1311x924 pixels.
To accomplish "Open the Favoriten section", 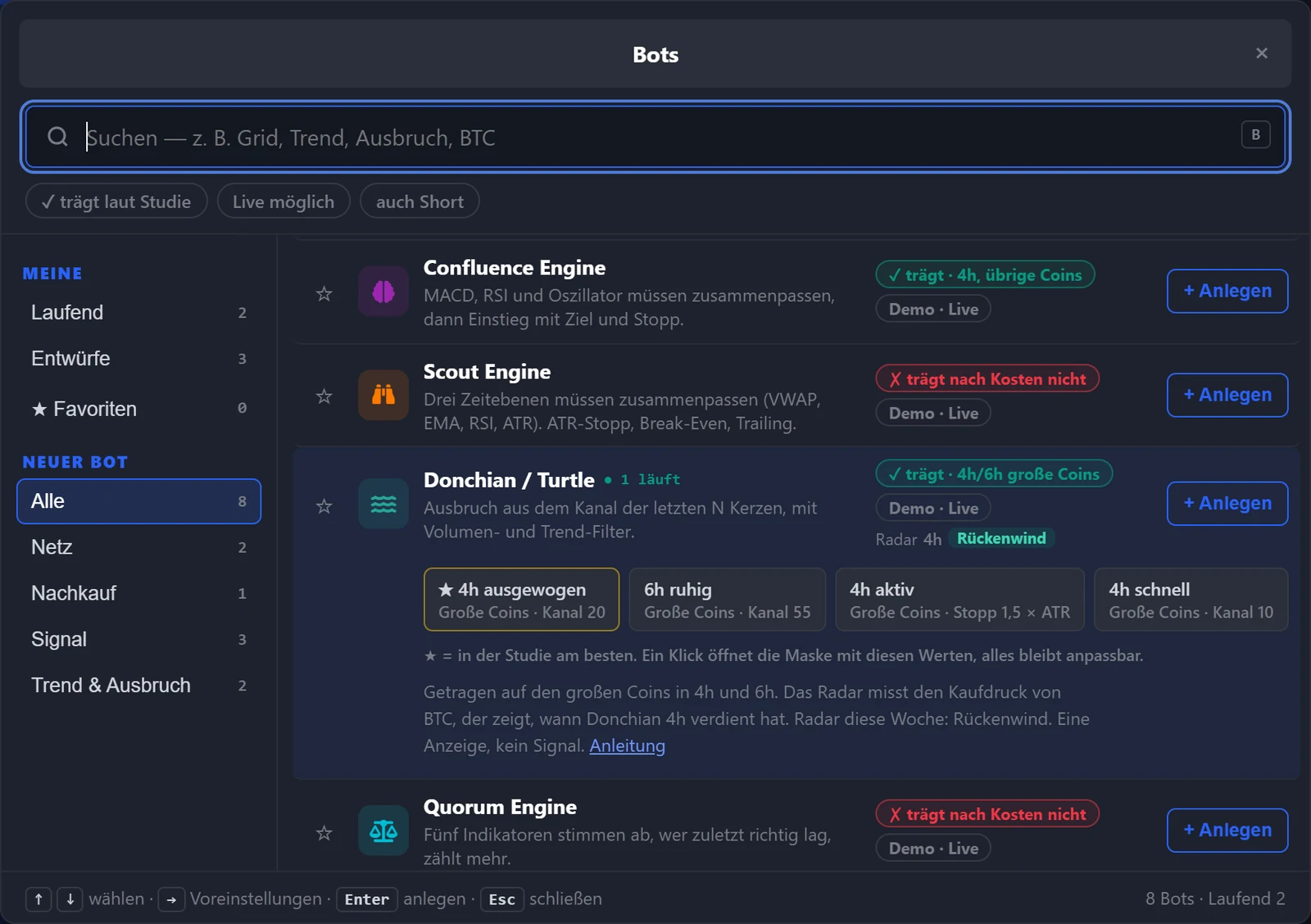I will coord(138,408).
